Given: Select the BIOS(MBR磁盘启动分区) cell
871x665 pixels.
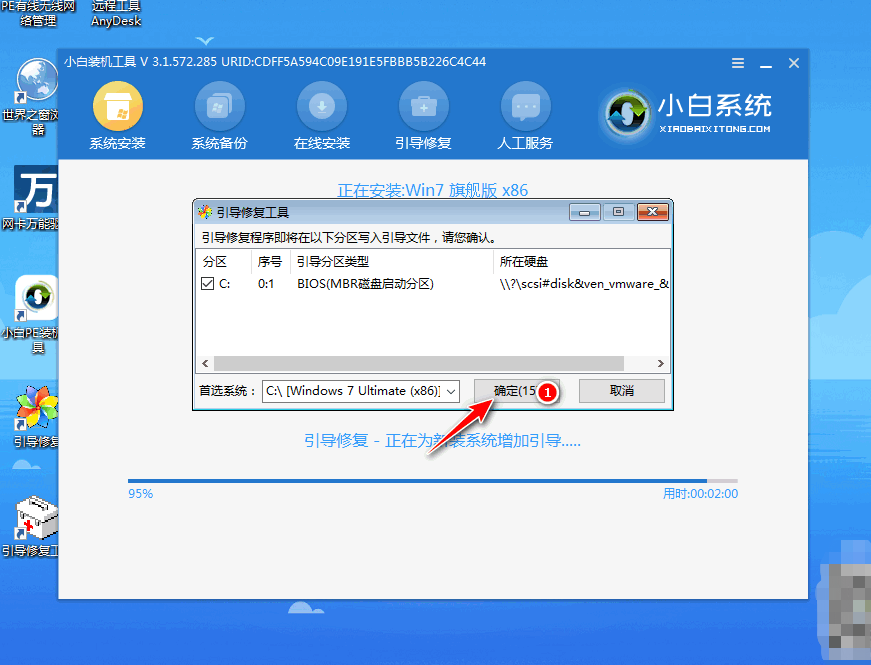Looking at the screenshot, I should (x=365, y=284).
